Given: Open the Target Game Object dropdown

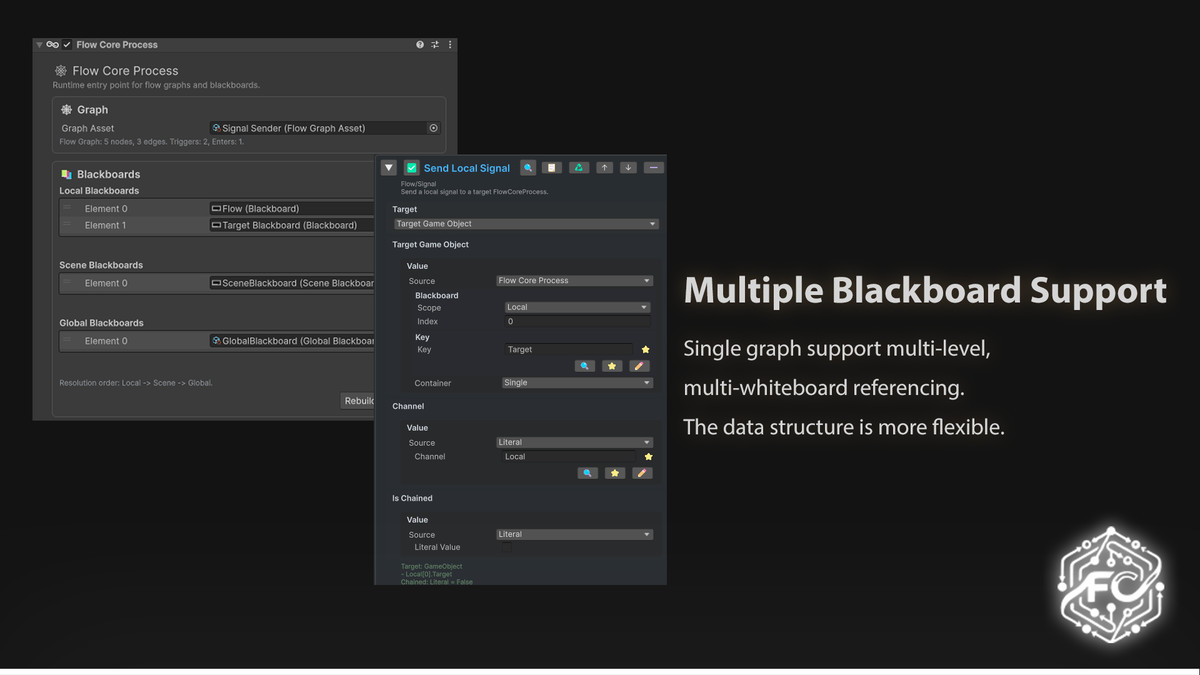Looking at the screenshot, I should (525, 224).
